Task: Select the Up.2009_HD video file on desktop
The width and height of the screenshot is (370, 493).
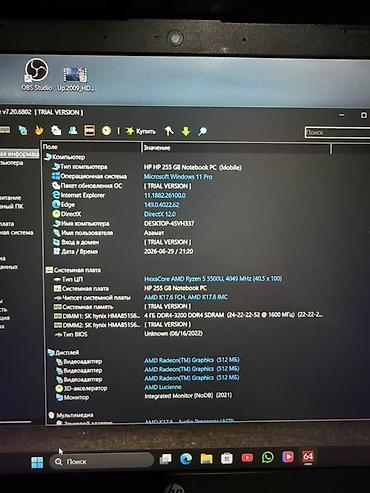Action: [x=75, y=79]
